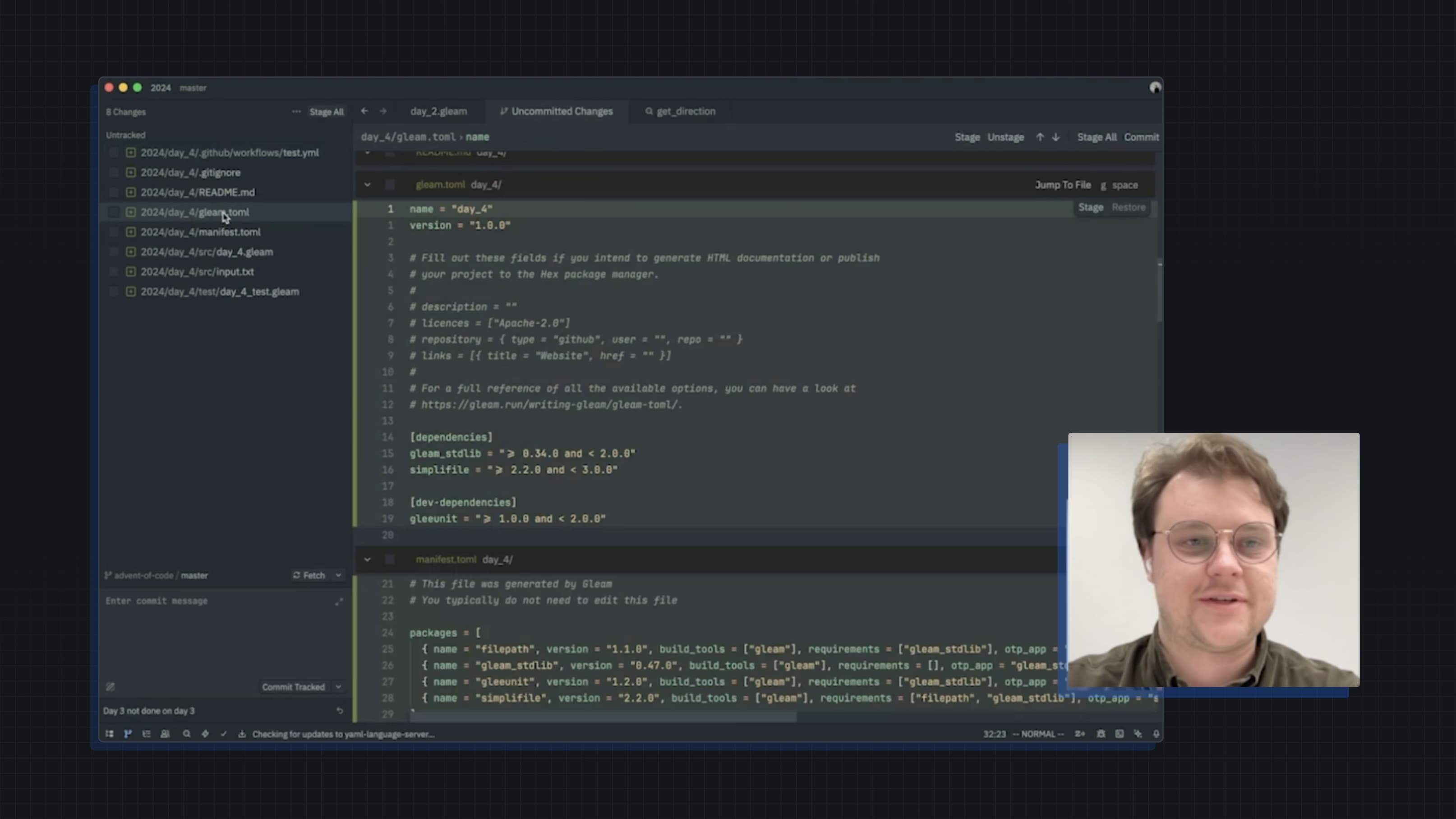The width and height of the screenshot is (1456, 819).
Task: Click the project search magnifier icon
Action: (x=187, y=734)
